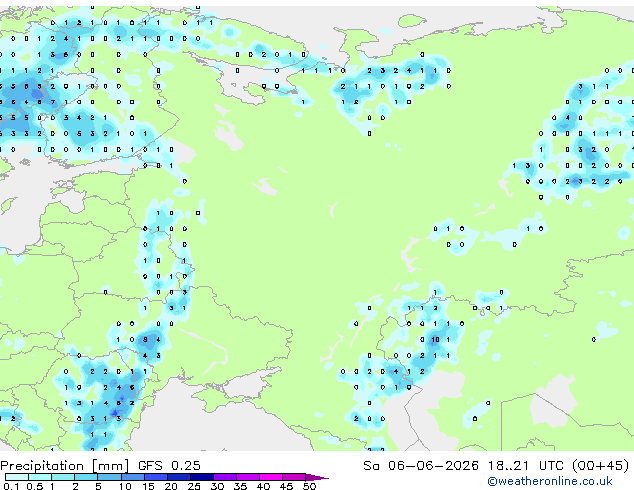Pick the 10–15 mm legend swatch
Image resolution: width=634 pixels, height=490 pixels.
click(x=132, y=477)
